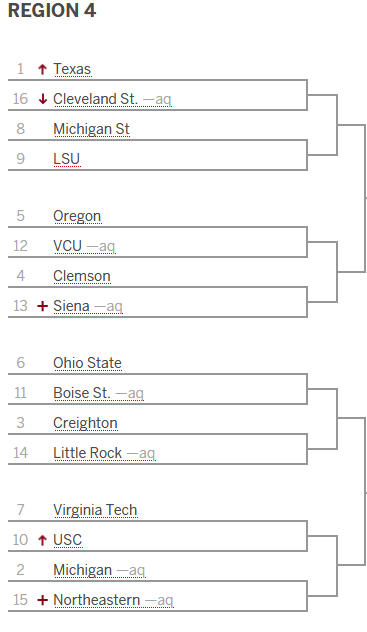Click the Creighton team name

coord(85,423)
